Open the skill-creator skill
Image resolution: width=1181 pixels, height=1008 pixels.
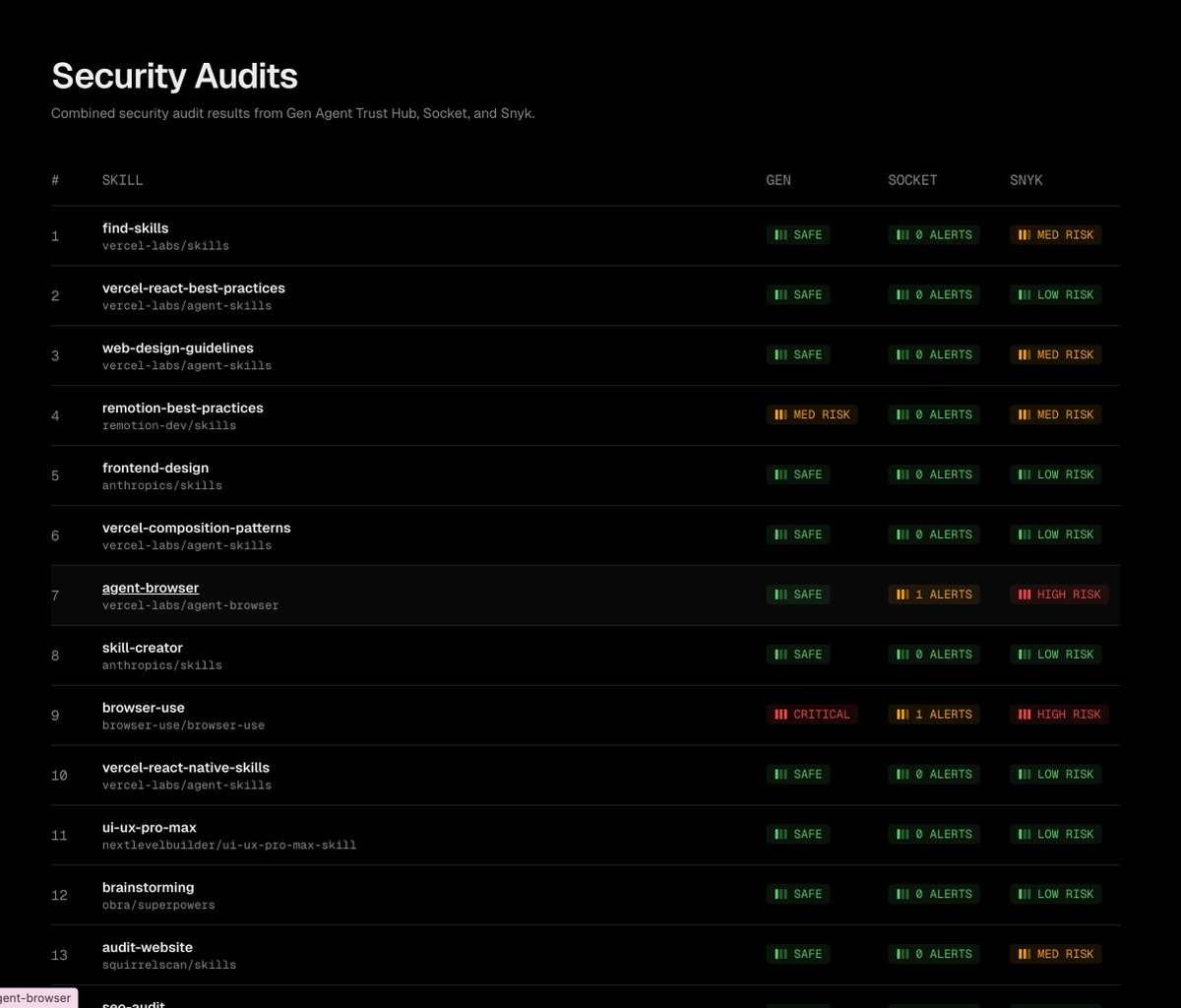(x=143, y=649)
